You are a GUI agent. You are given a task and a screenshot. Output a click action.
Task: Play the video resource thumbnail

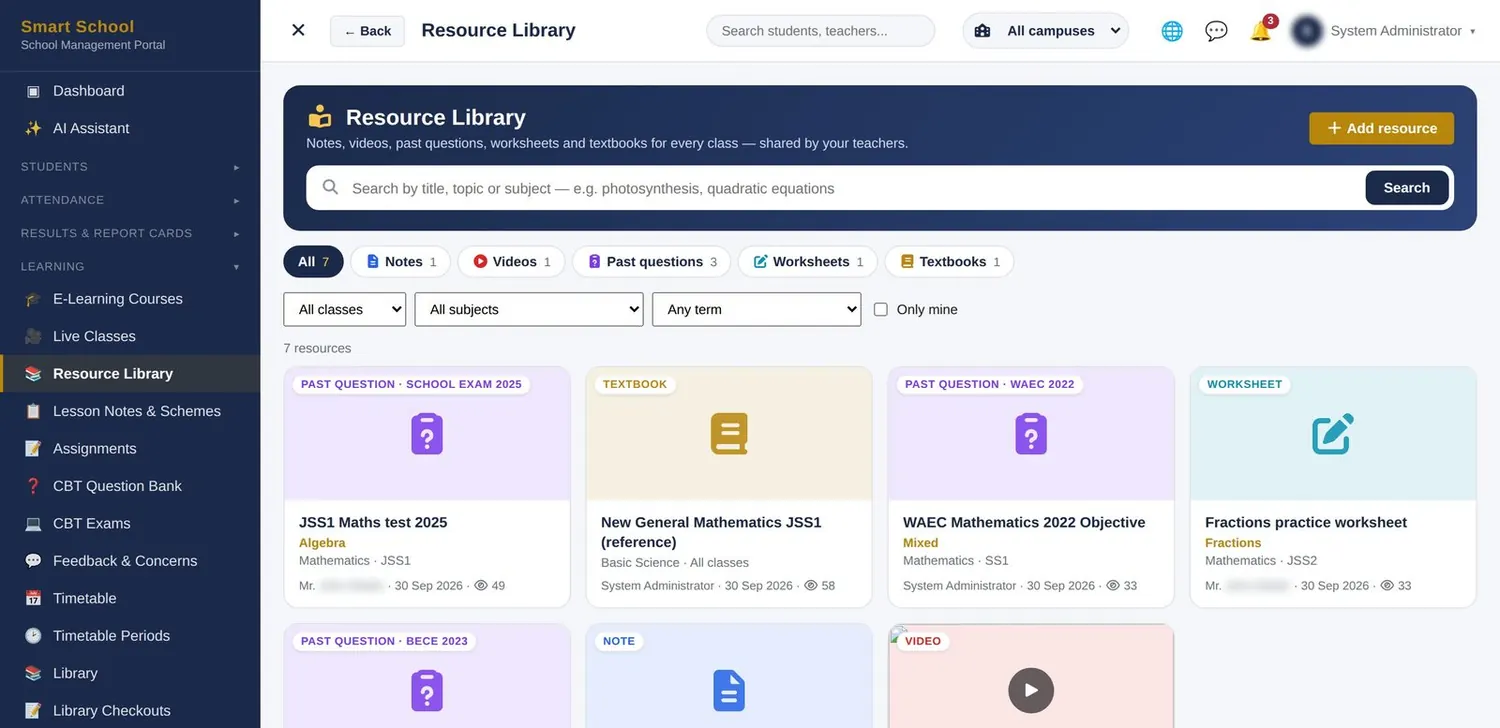(x=1031, y=690)
